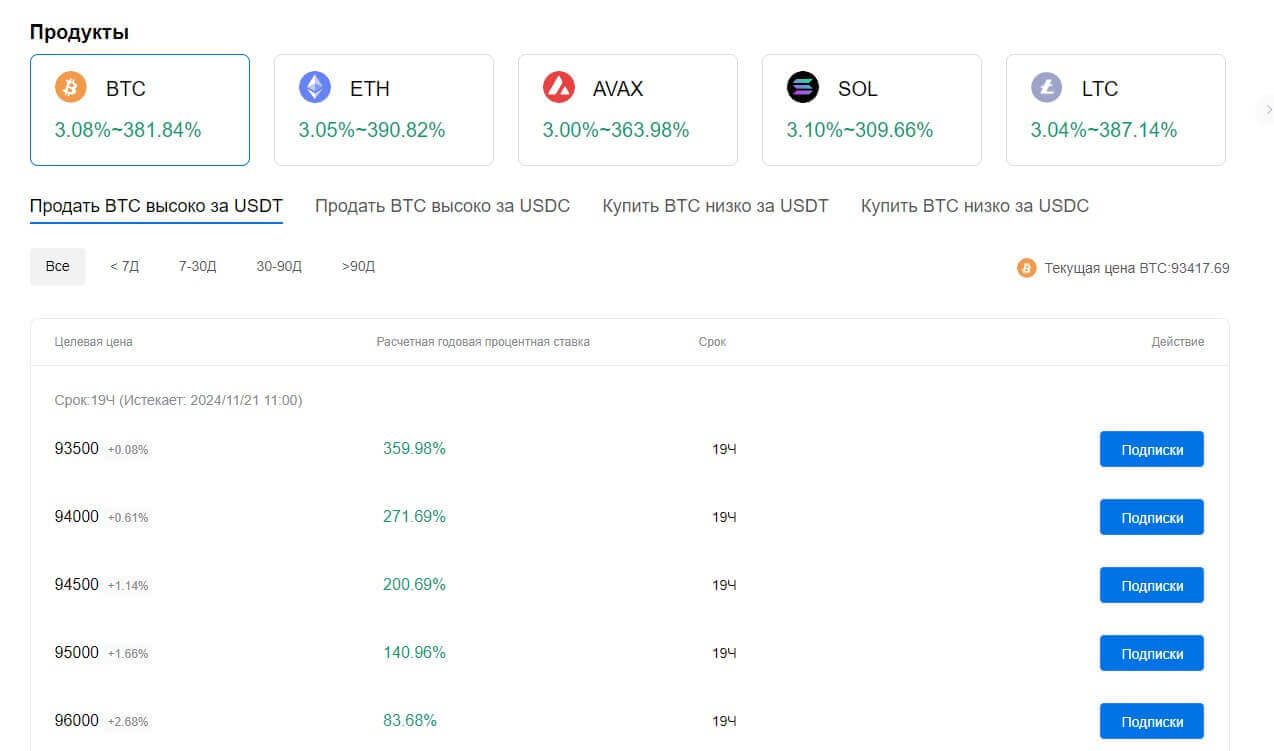The image size is (1274, 751).
Task: Click the orange Bitcoin icon in BTC card
Action: [71, 88]
